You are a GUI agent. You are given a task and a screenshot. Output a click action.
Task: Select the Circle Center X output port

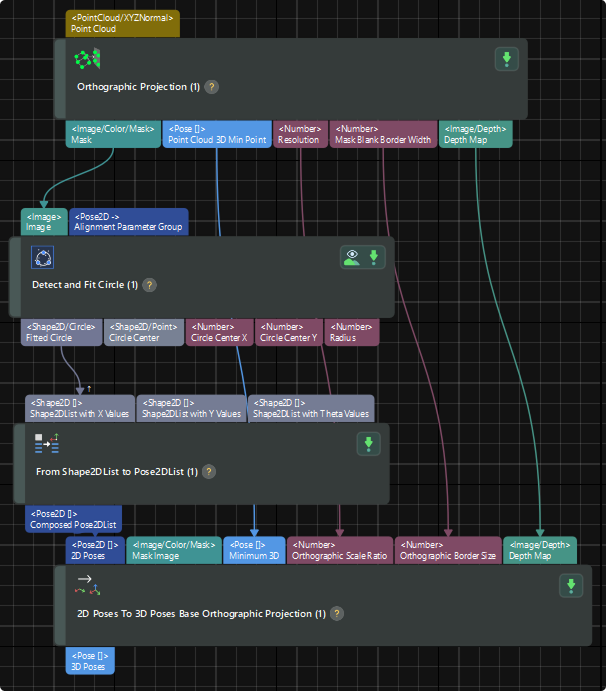coord(219,332)
